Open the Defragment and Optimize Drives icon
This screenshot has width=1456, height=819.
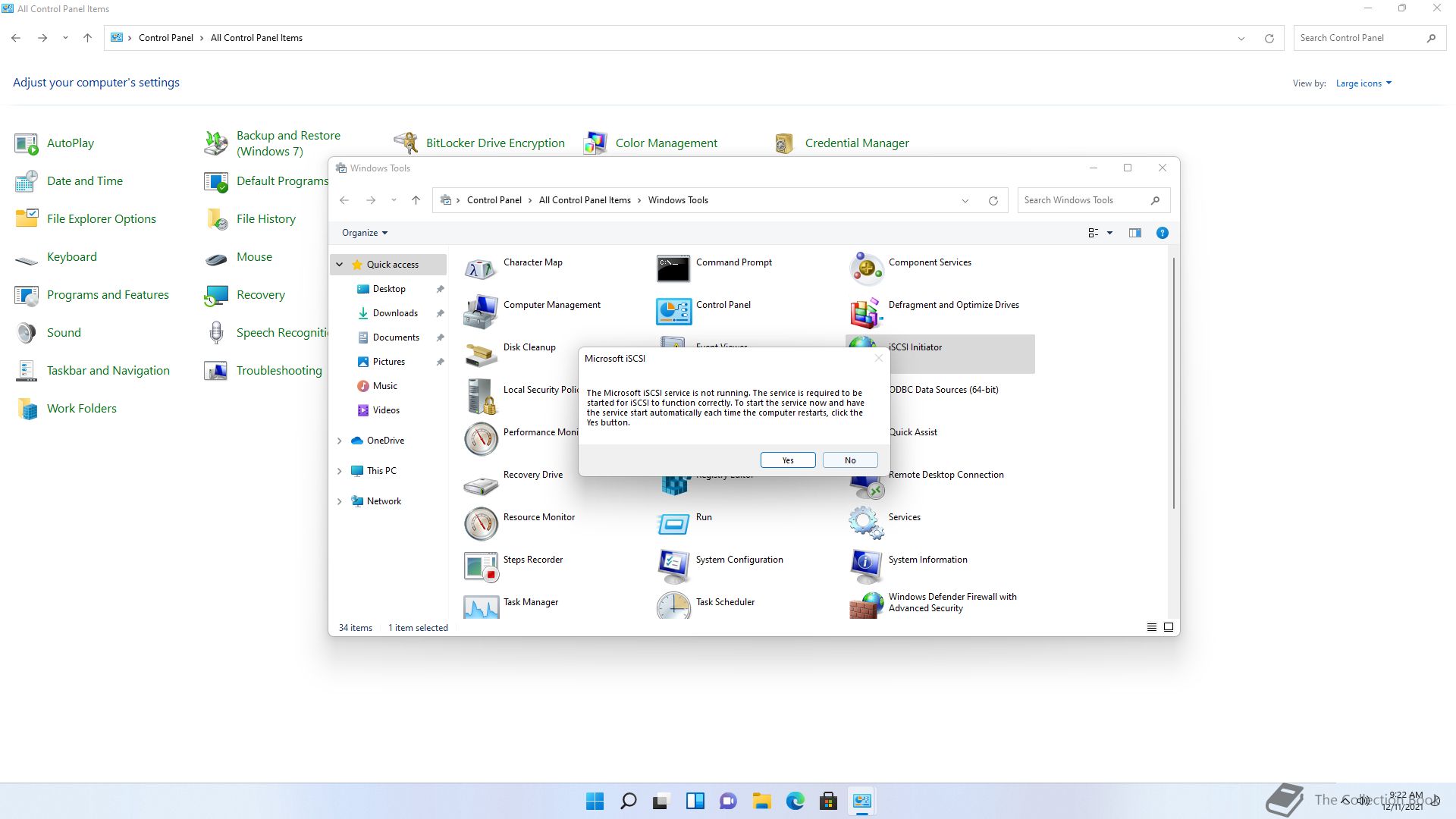[x=866, y=311]
